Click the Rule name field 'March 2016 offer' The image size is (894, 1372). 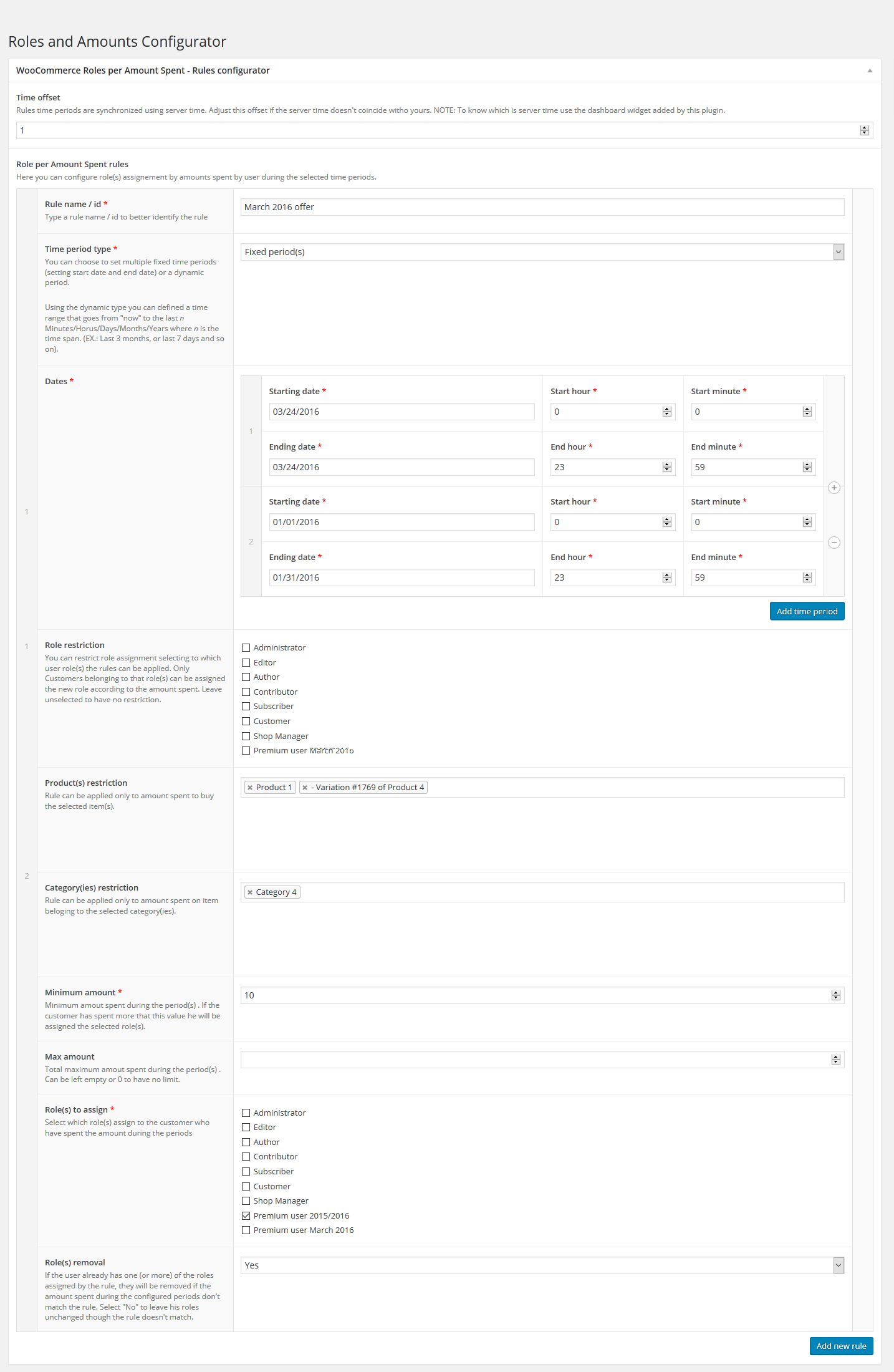coord(542,207)
